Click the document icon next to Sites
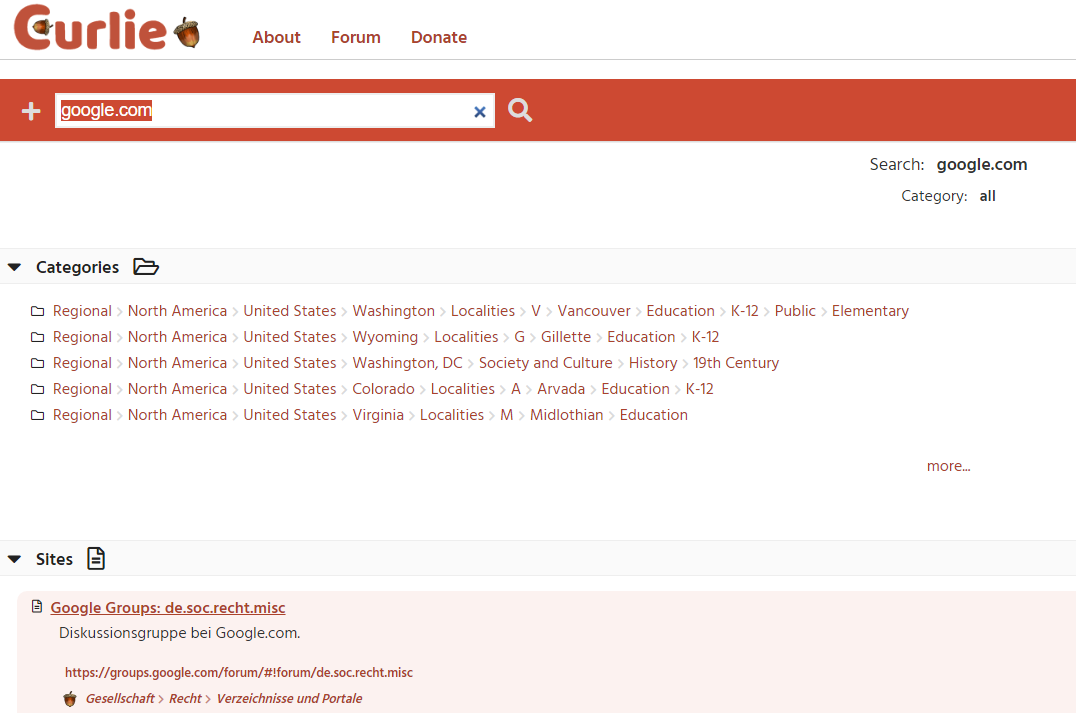The width and height of the screenshot is (1076, 713). (96, 559)
